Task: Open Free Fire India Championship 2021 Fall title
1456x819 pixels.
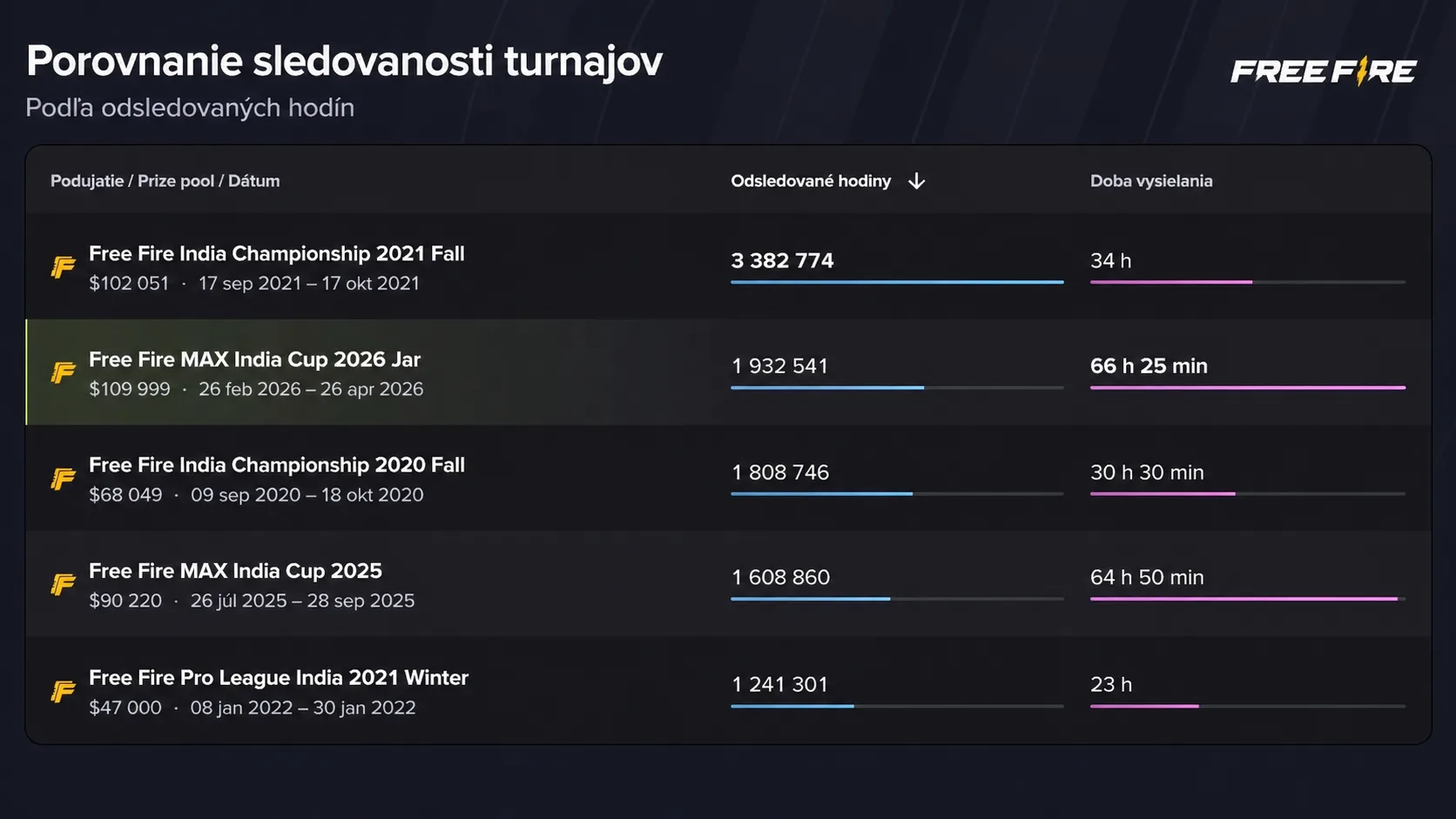Action: point(276,253)
